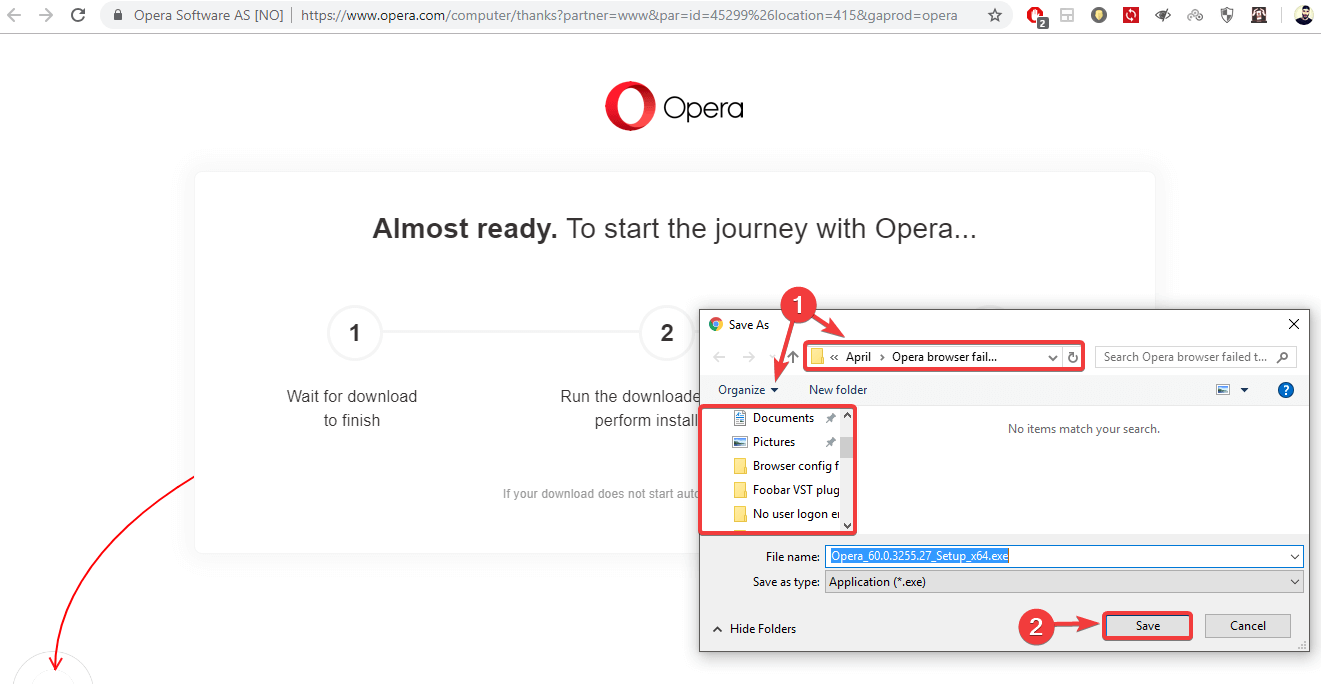Image resolution: width=1321 pixels, height=684 pixels.
Task: Cancel the Save As dialog
Action: coord(1248,626)
